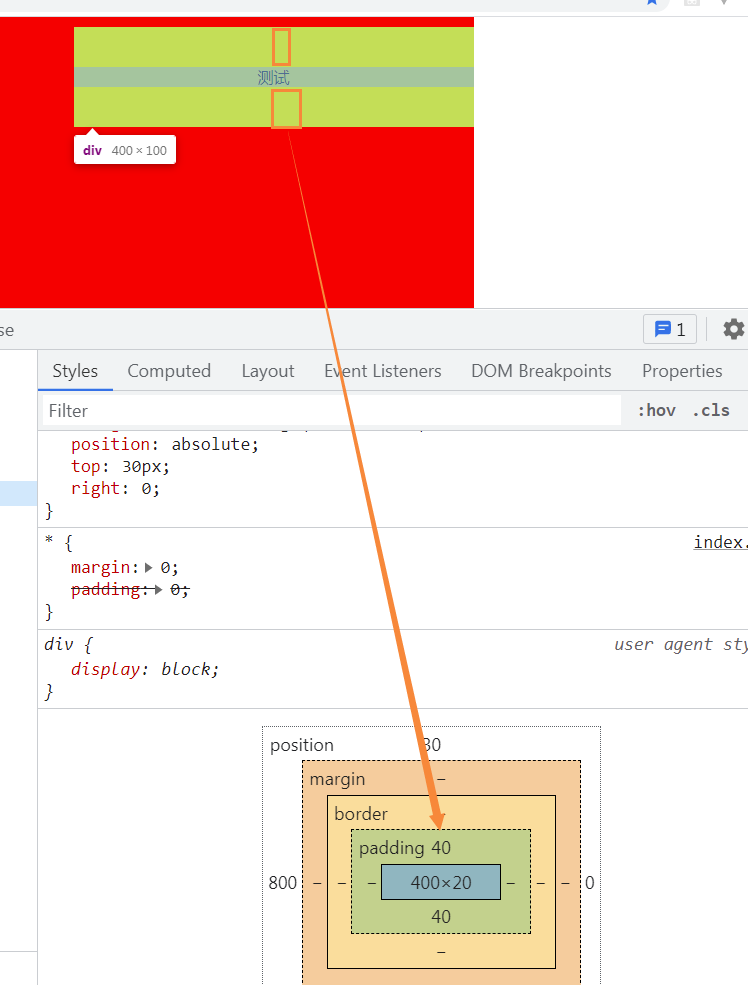Click the 'margin' box model label
748x985 pixels.
337,779
